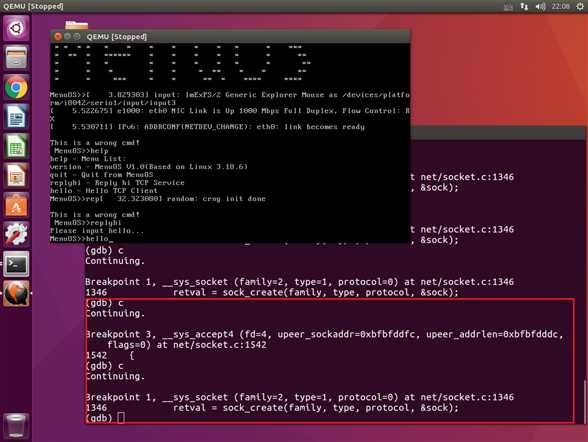Screen dimensions: 588x442
Task: Click the terminal window scrollbar
Action: [x=584, y=402]
